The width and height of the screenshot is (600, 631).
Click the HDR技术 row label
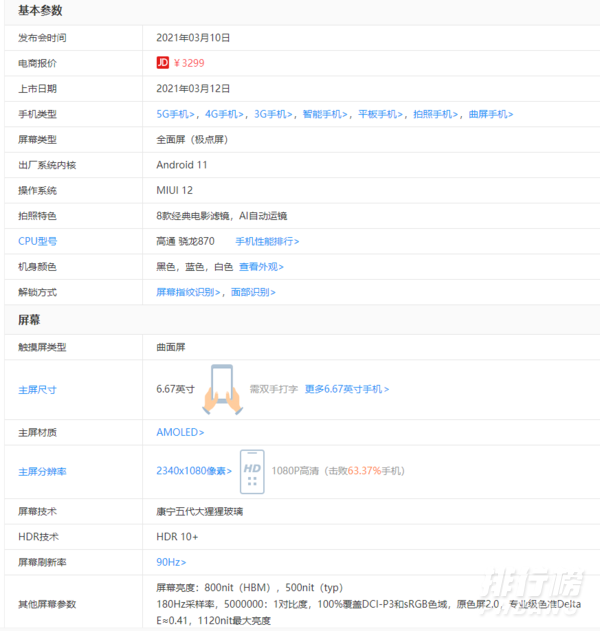(x=39, y=537)
